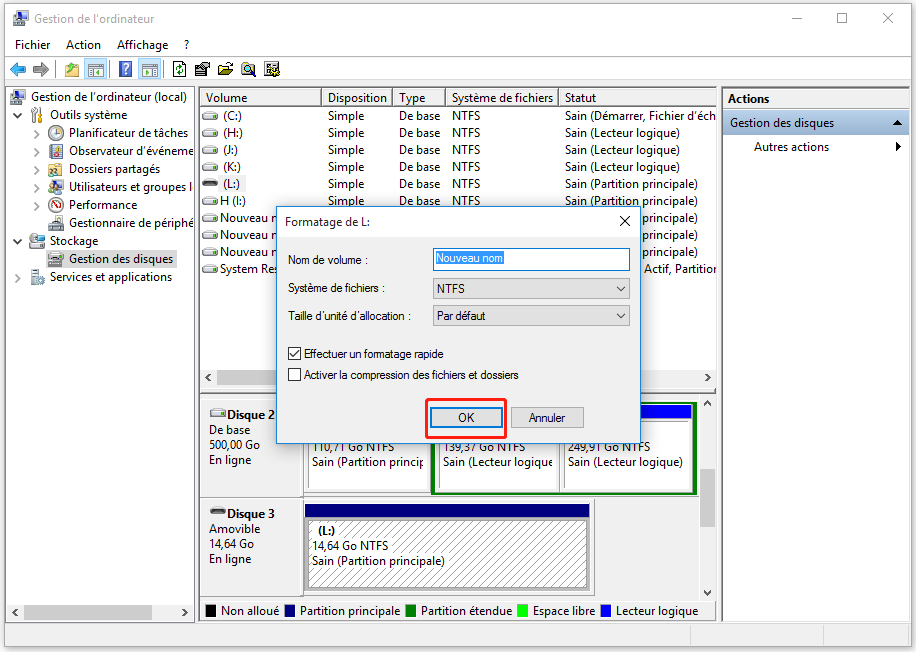The image size is (916, 652).
Task: Click the Performance gauge icon in tree
Action: pyautogui.click(x=56, y=205)
